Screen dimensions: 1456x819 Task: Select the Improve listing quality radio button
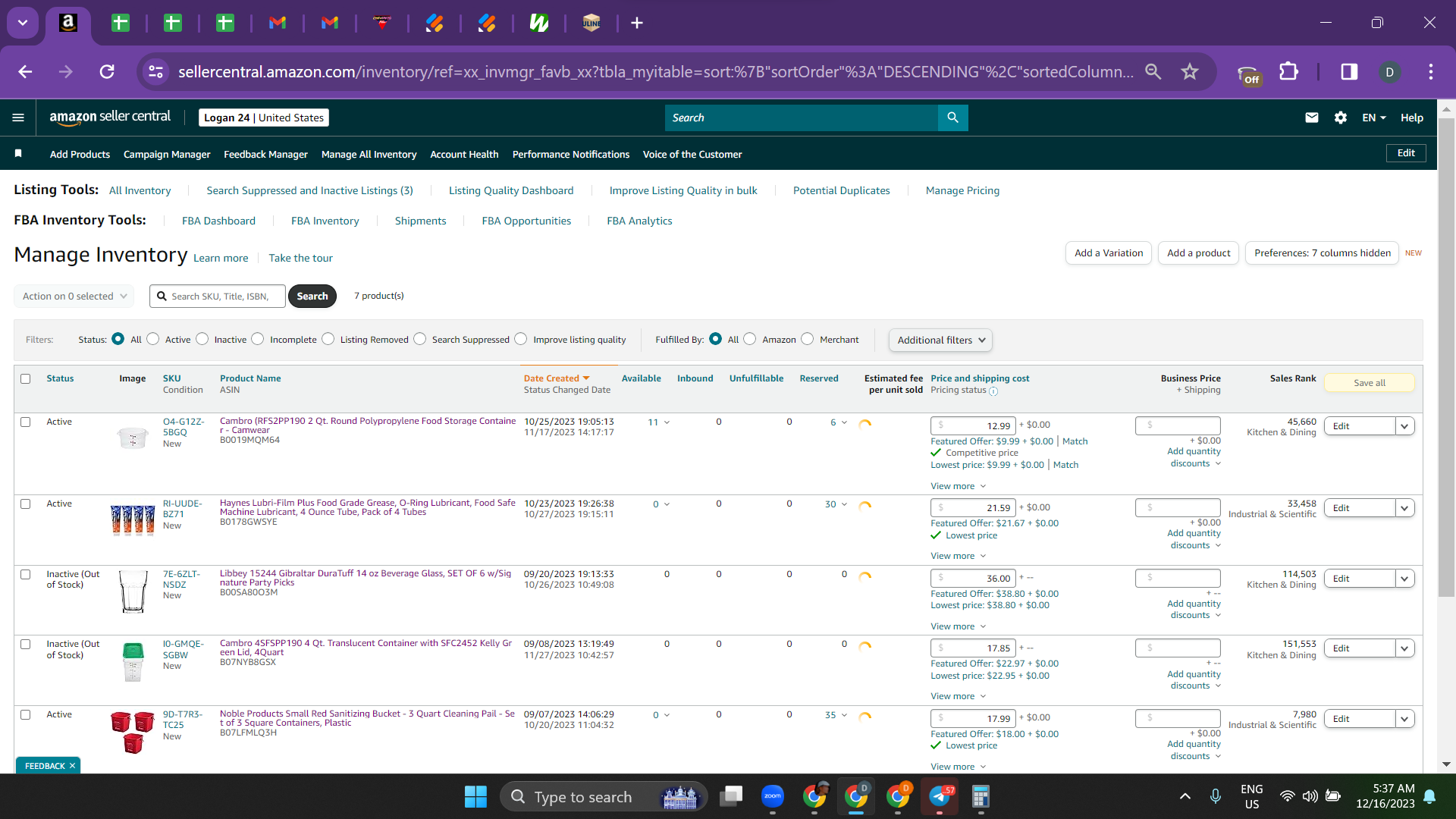(521, 339)
